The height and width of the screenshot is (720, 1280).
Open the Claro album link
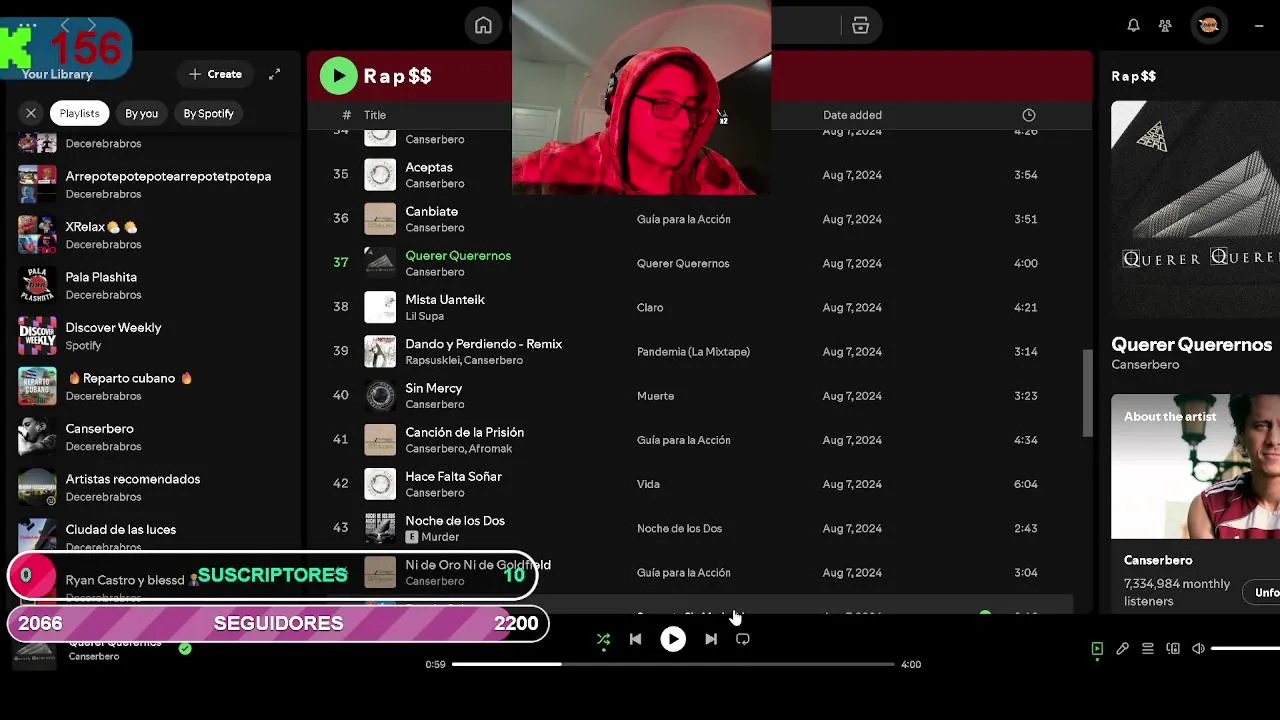650,308
